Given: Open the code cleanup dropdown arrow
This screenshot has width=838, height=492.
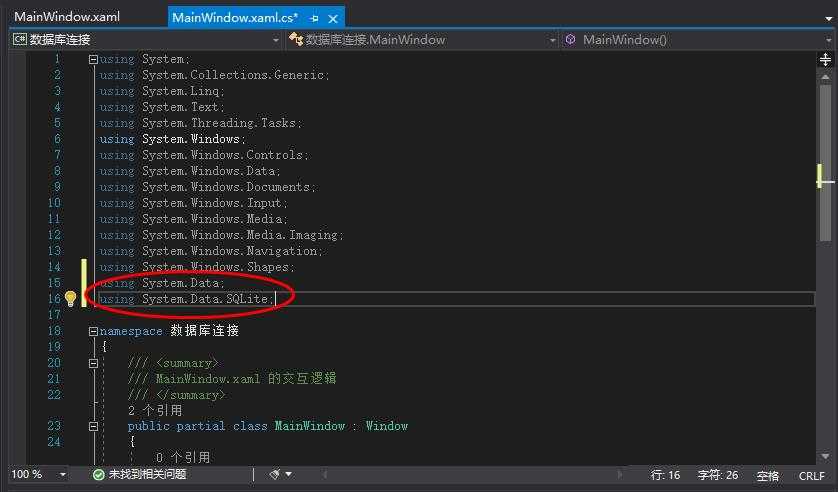Looking at the screenshot, I should tap(289, 474).
